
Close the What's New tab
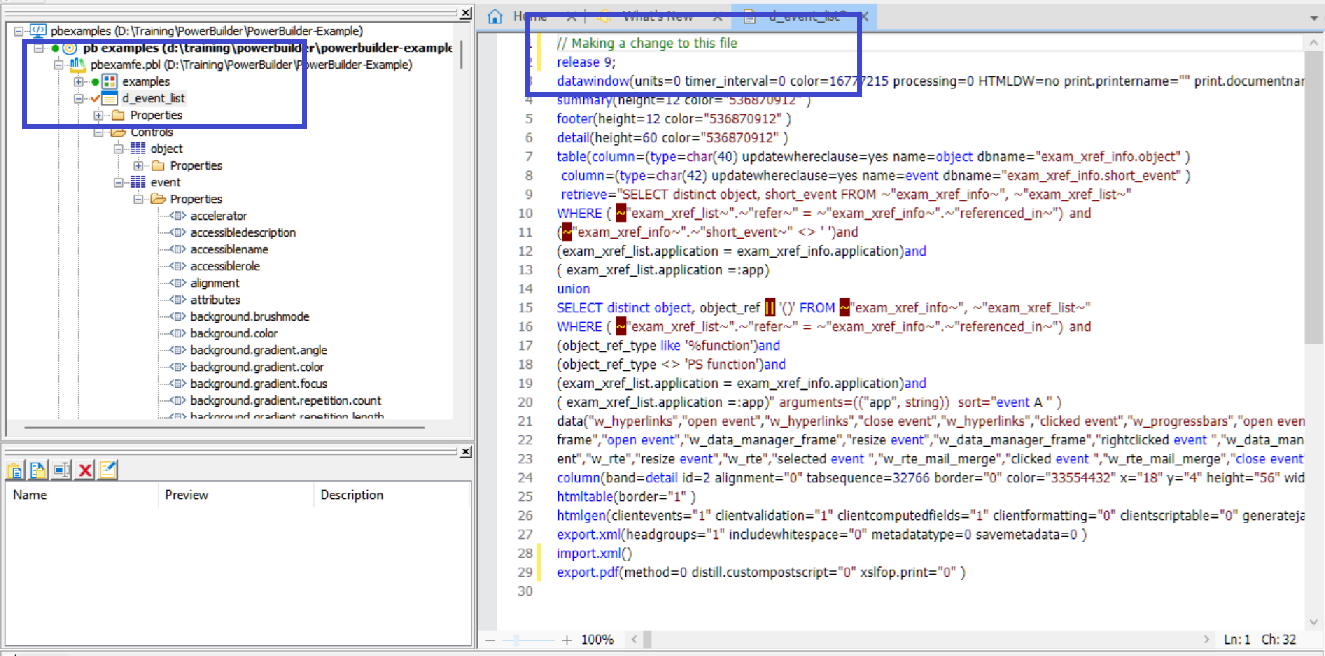pos(717,16)
